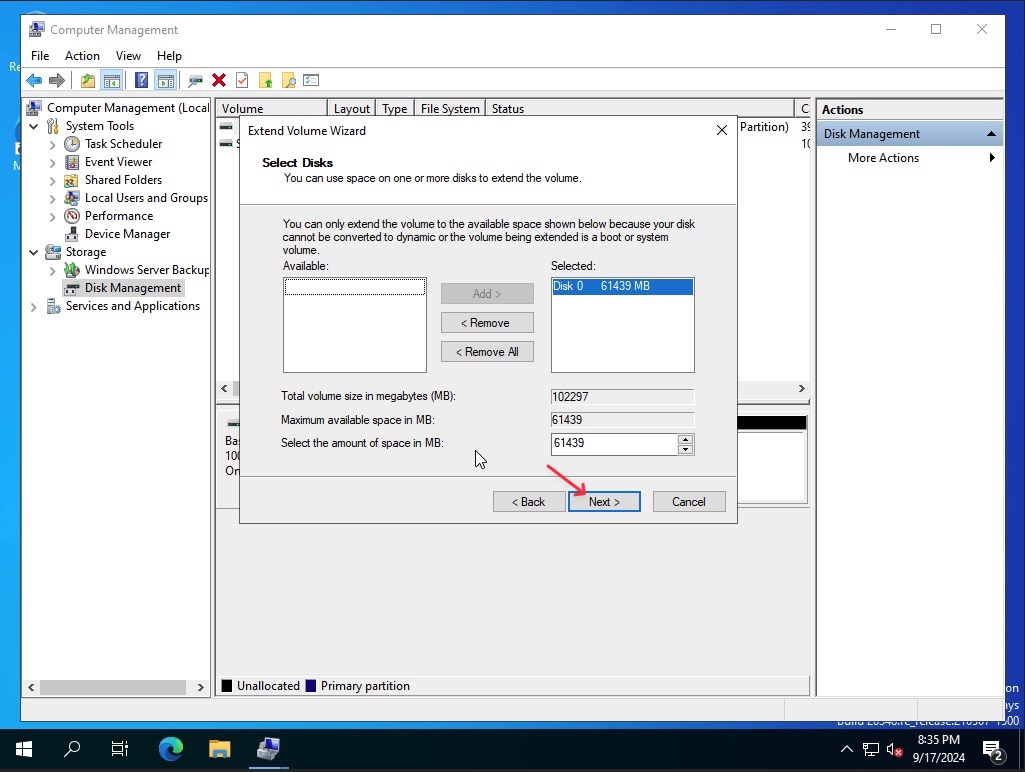Image resolution: width=1025 pixels, height=772 pixels.
Task: Click the Layout column header
Action: [352, 109]
